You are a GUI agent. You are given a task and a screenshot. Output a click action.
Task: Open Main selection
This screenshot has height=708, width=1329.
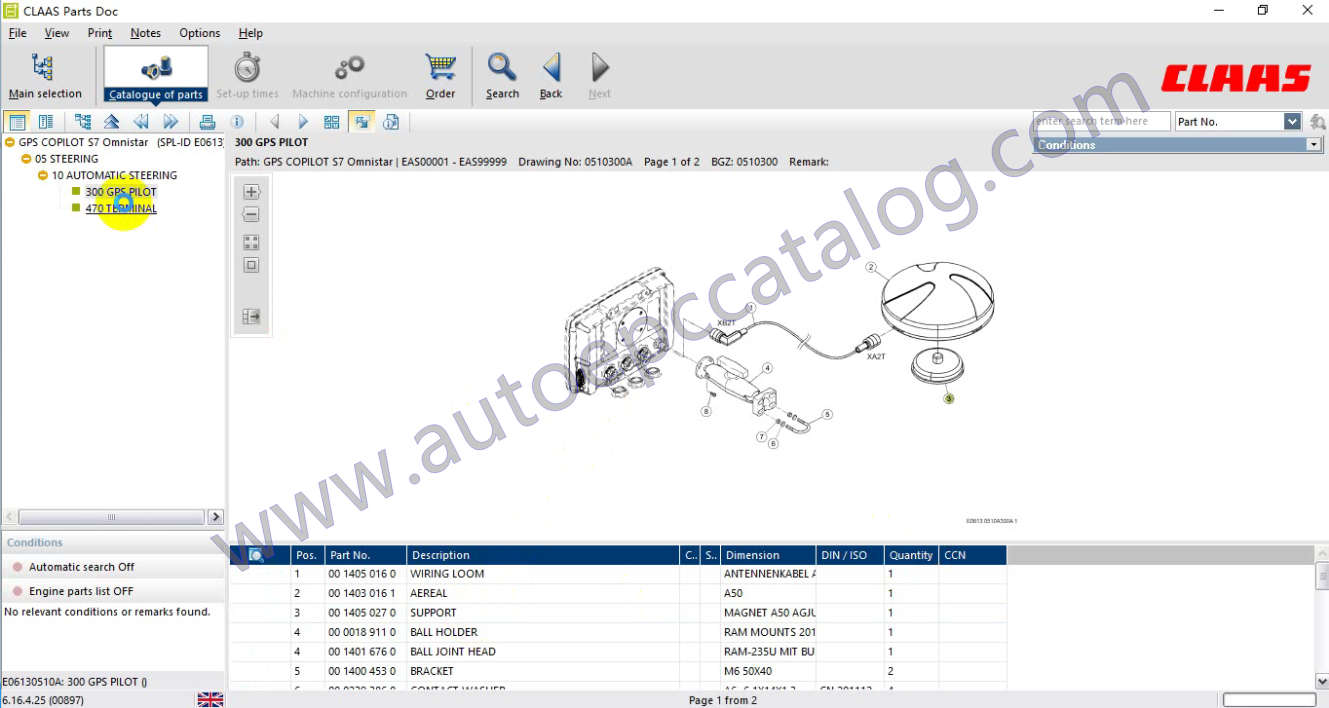pyautogui.click(x=45, y=76)
